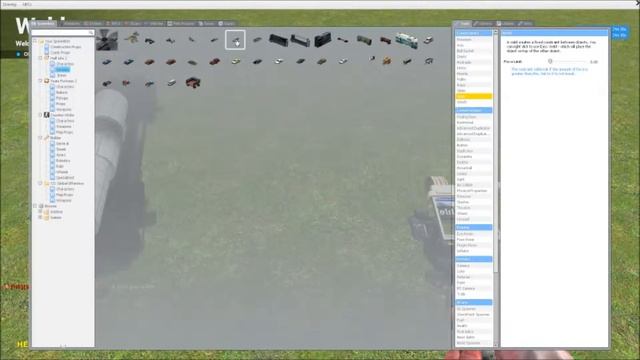
Task: Collapse the Constraints tool category header
Action: click(x=473, y=33)
